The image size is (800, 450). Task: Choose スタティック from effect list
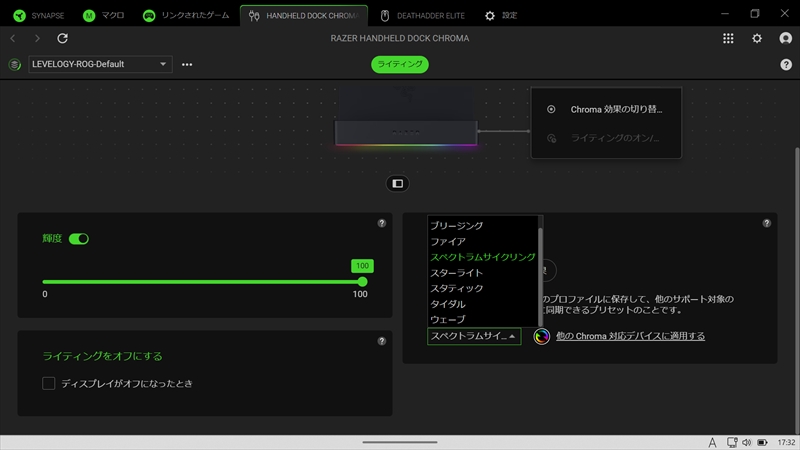(x=456, y=288)
